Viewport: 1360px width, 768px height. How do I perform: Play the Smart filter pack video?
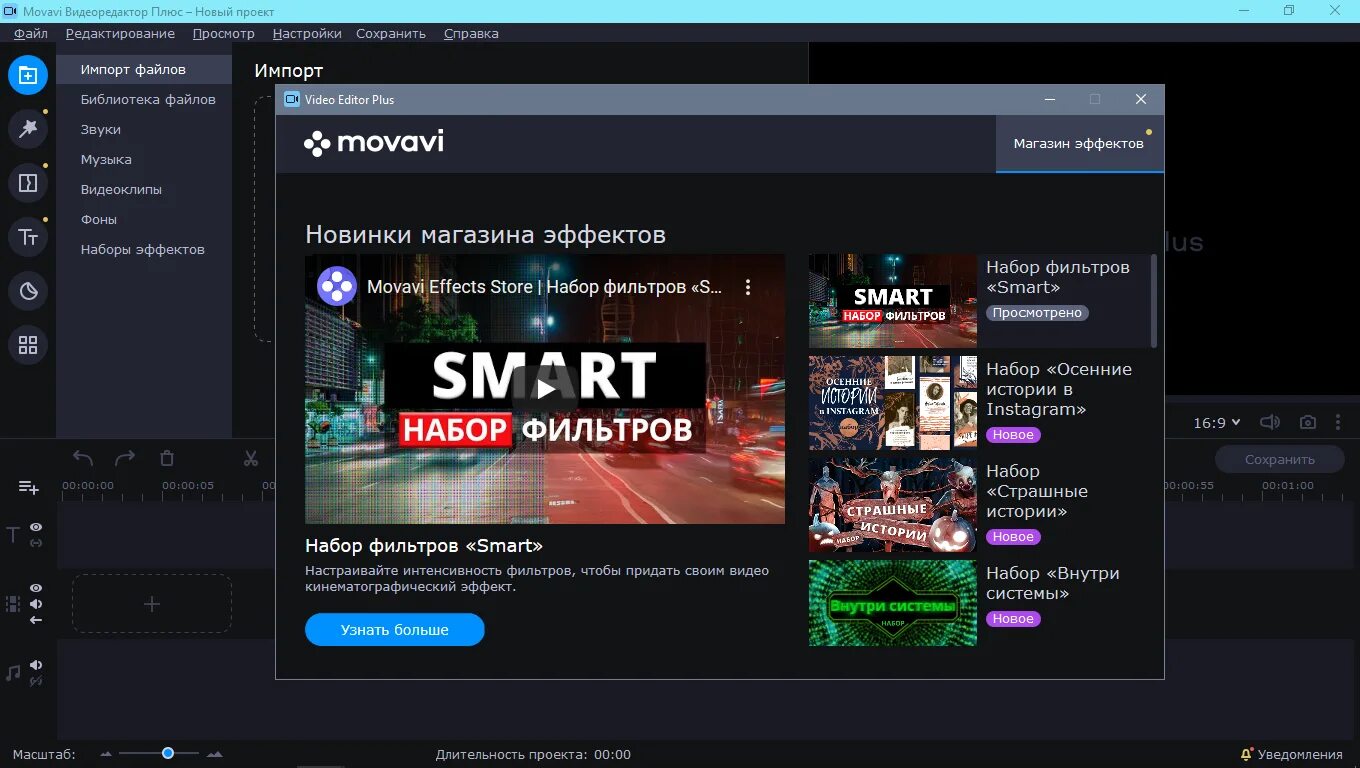[545, 389]
